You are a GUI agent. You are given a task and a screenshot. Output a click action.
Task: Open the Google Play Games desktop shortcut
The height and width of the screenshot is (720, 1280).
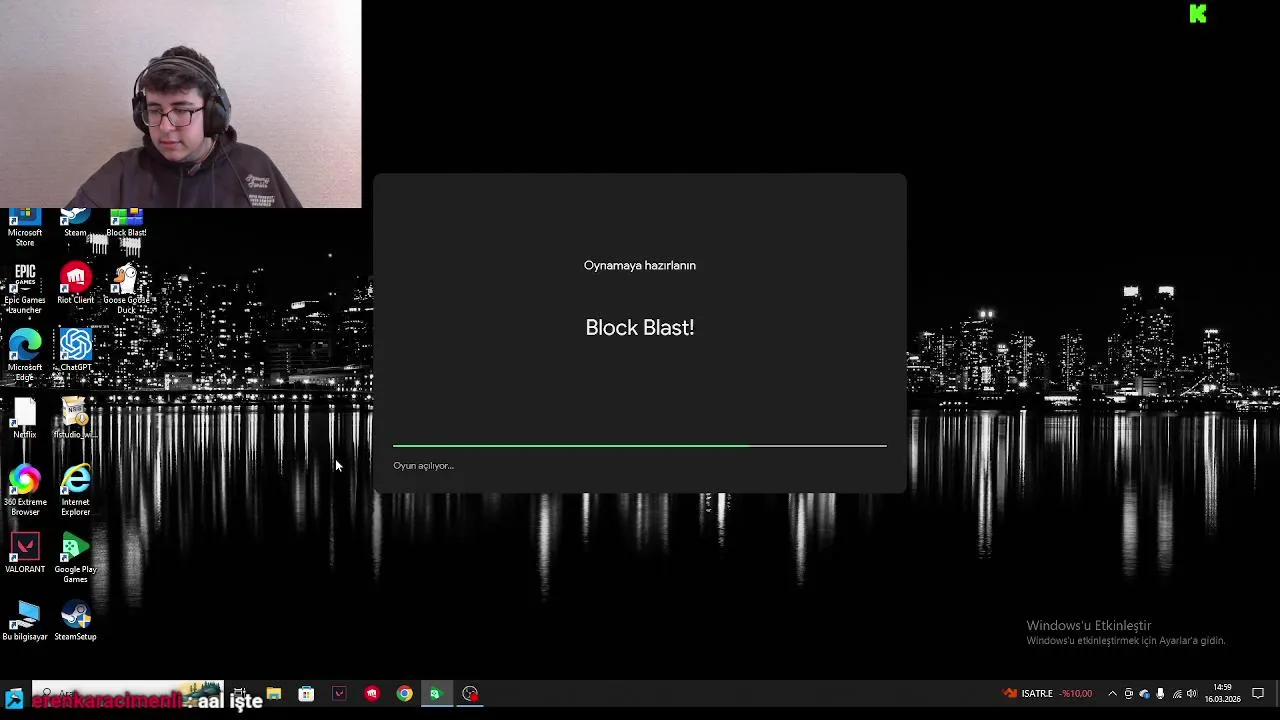pos(75,558)
